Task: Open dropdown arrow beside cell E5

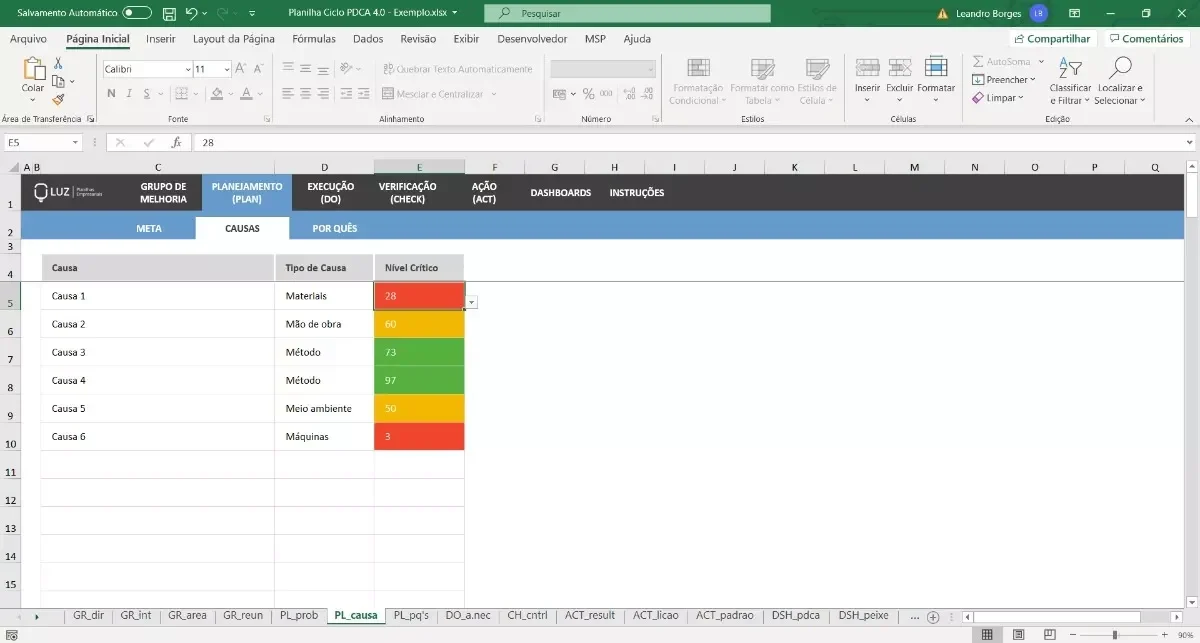Action: [x=471, y=302]
